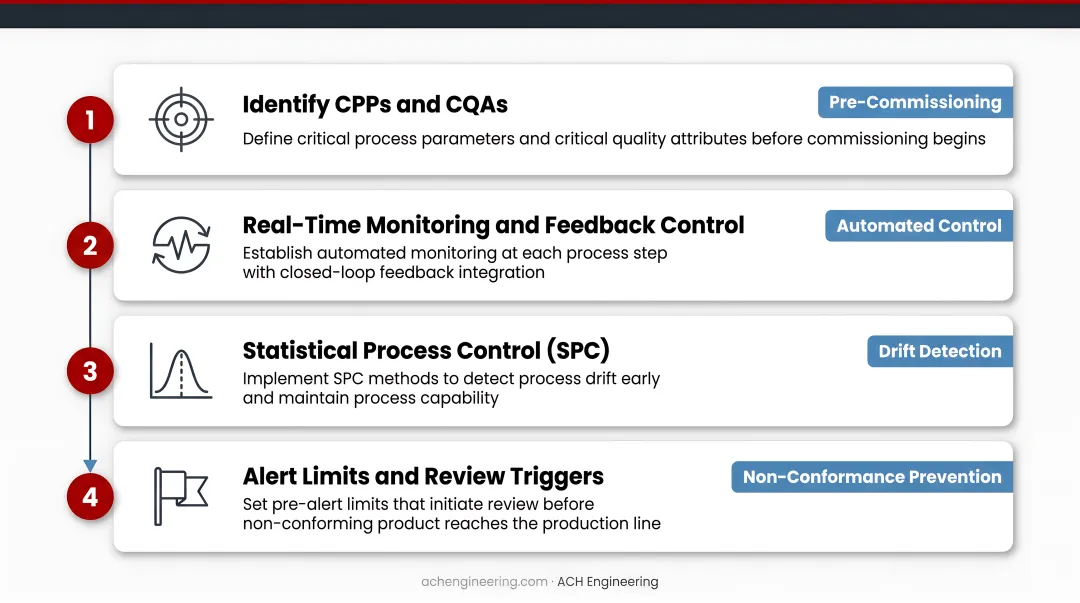Select red step number 1 circle
Screen dimensions: 1080x603
click(x=90, y=120)
